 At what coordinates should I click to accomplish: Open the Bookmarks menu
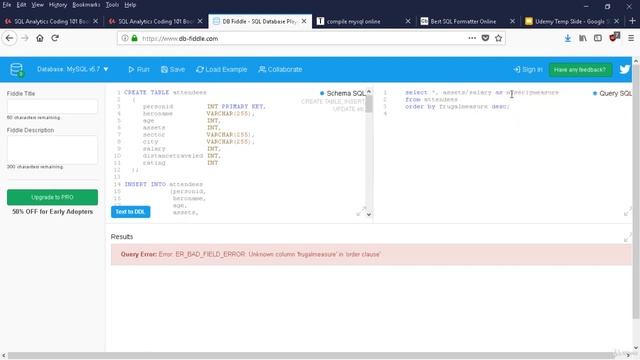[x=86, y=5]
